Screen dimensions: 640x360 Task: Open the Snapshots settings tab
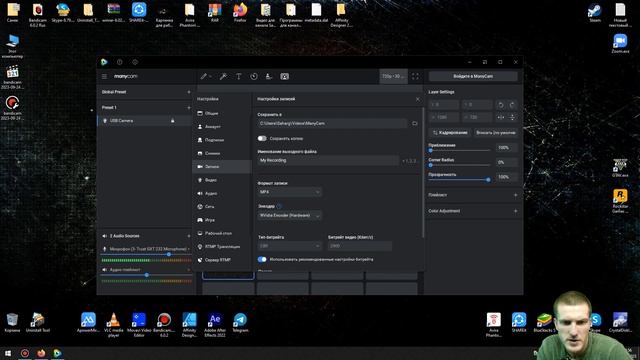click(x=222, y=153)
